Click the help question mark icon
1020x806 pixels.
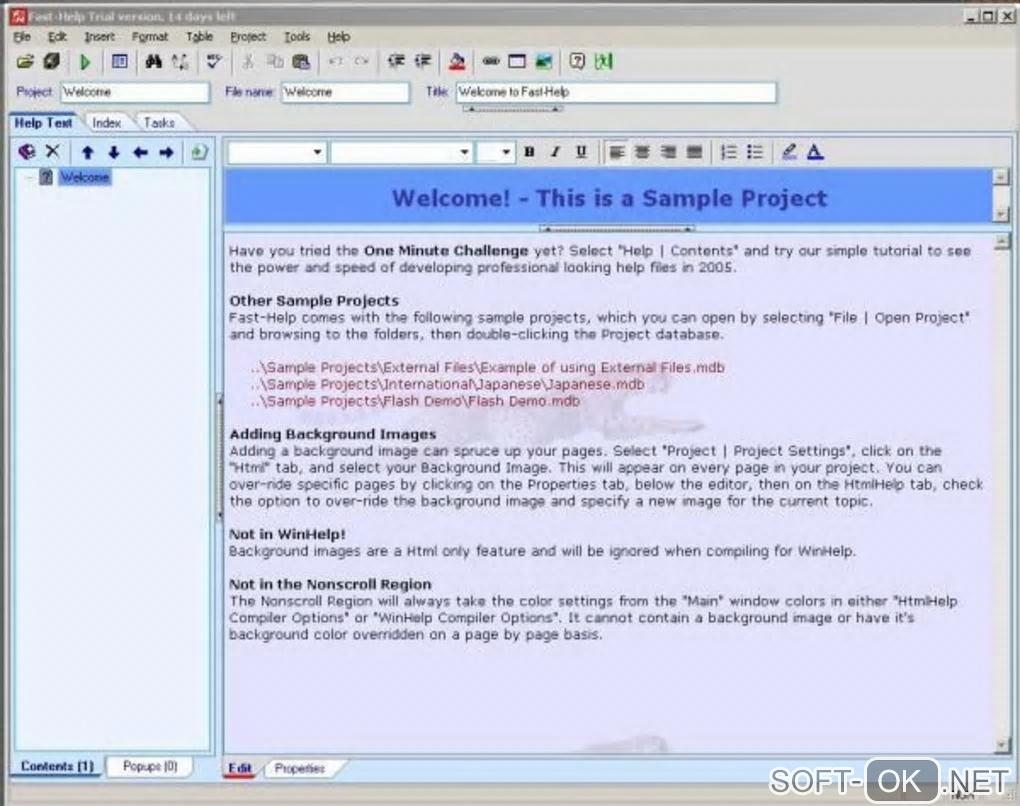[x=577, y=62]
